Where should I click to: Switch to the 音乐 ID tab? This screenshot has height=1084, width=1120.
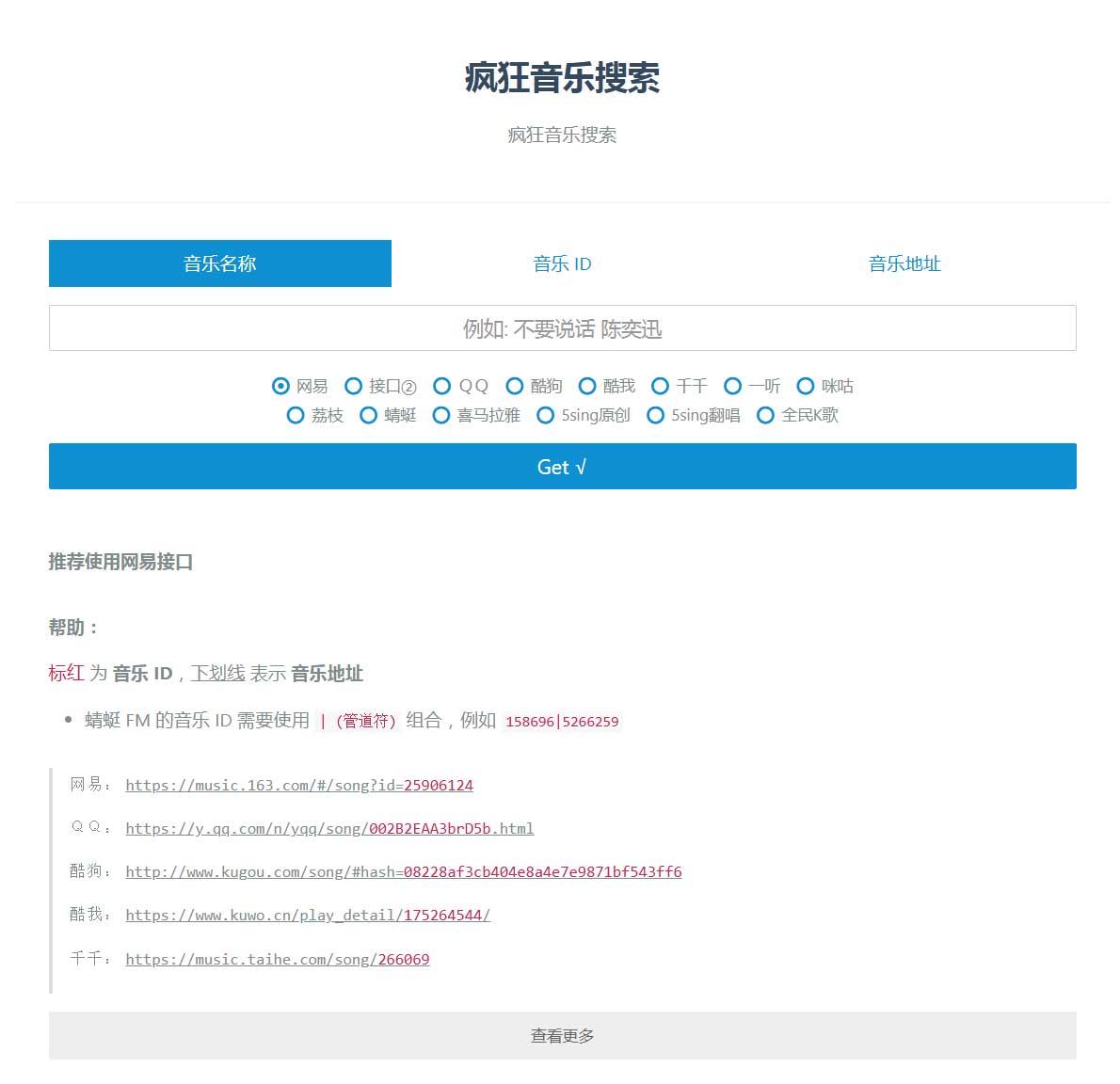pos(562,263)
